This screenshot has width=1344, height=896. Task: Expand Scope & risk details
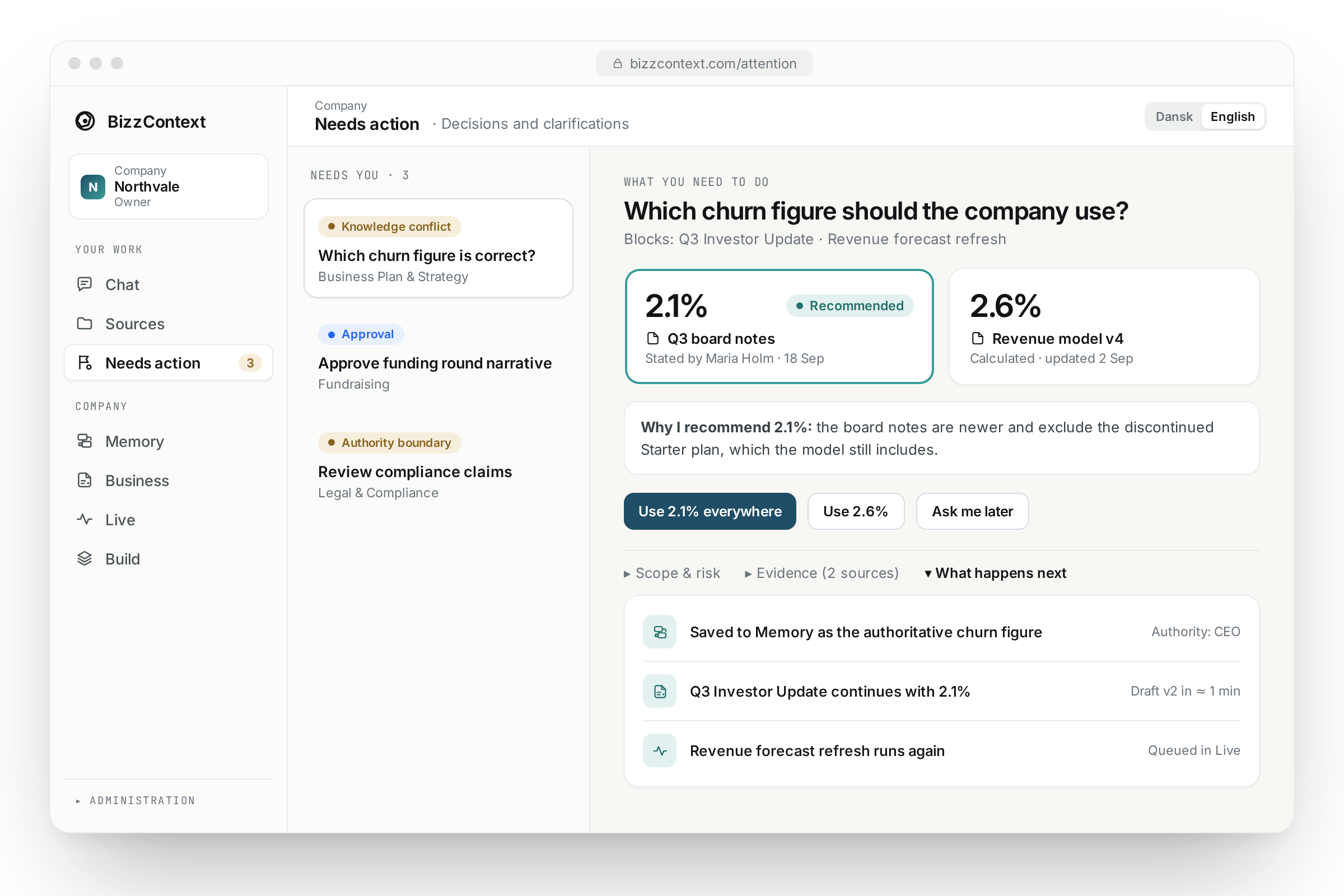[672, 573]
